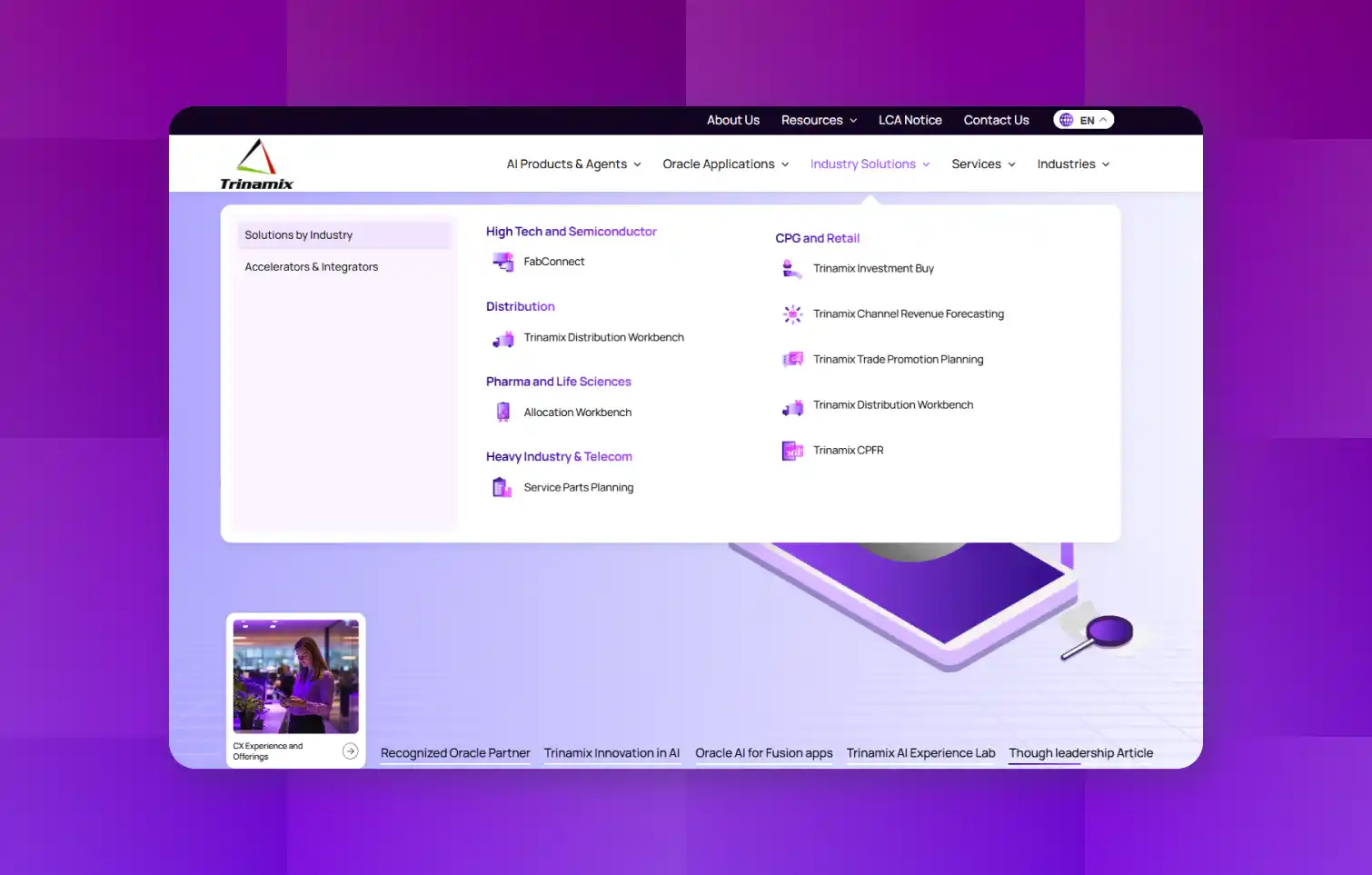The height and width of the screenshot is (875, 1372).
Task: Select Solutions by Industry in sidebar
Action: [299, 235]
